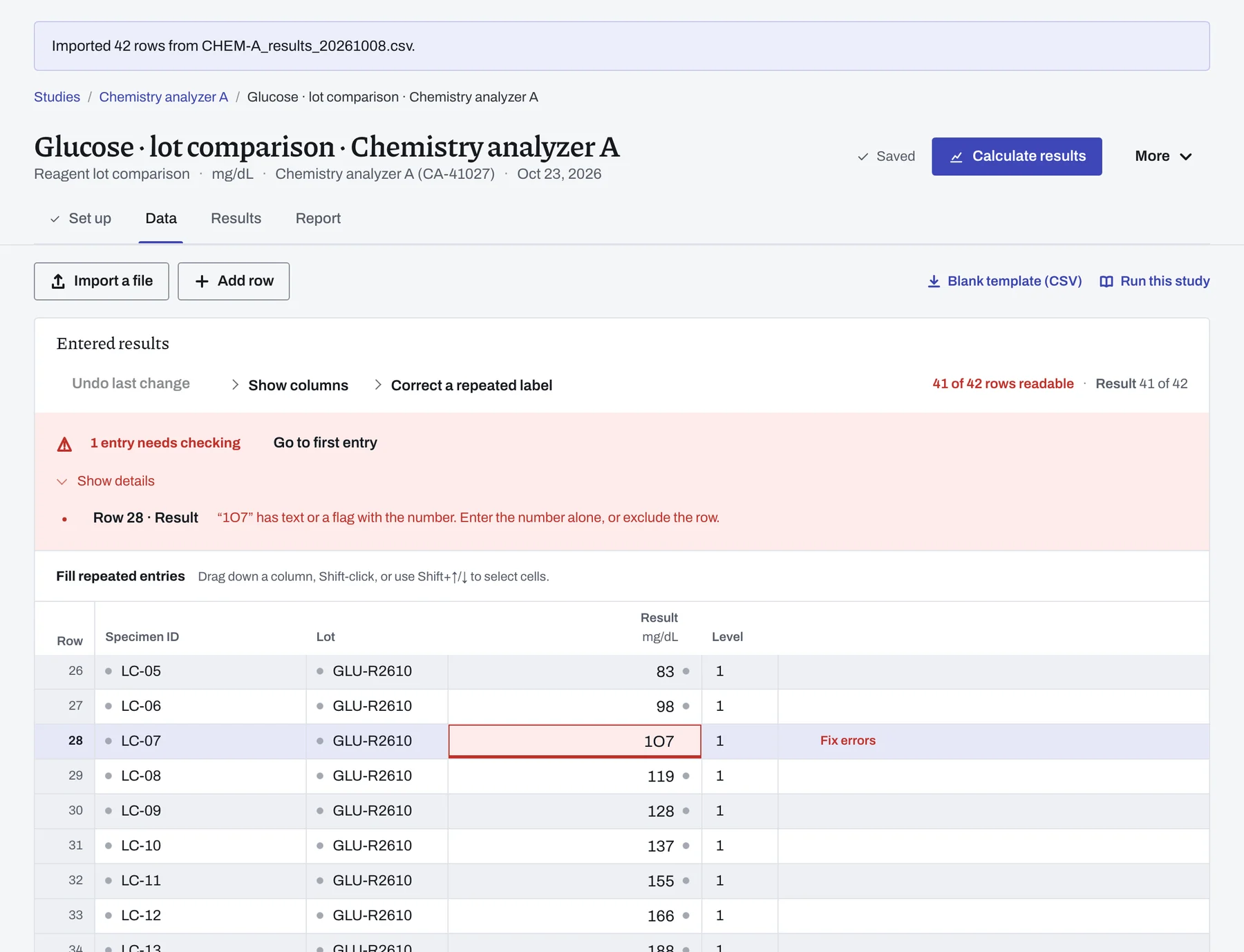Click Import a file button
The width and height of the screenshot is (1244, 952).
tap(102, 281)
